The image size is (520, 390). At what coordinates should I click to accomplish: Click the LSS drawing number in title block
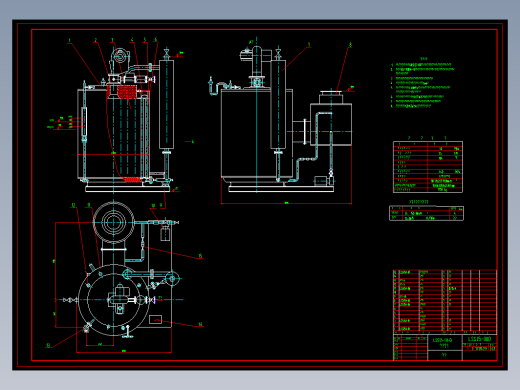coord(479,339)
